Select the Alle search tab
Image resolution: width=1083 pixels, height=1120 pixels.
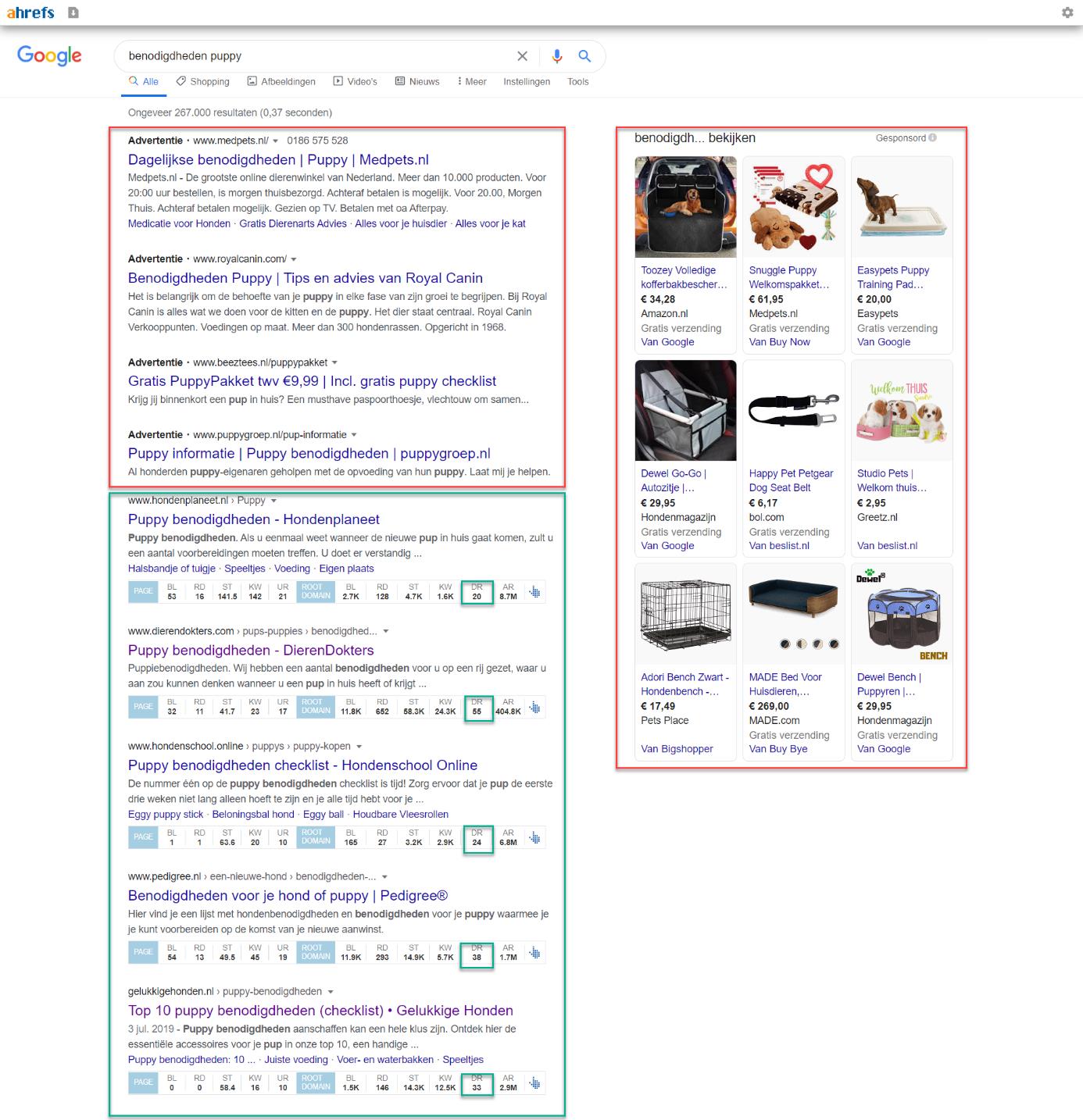144,81
